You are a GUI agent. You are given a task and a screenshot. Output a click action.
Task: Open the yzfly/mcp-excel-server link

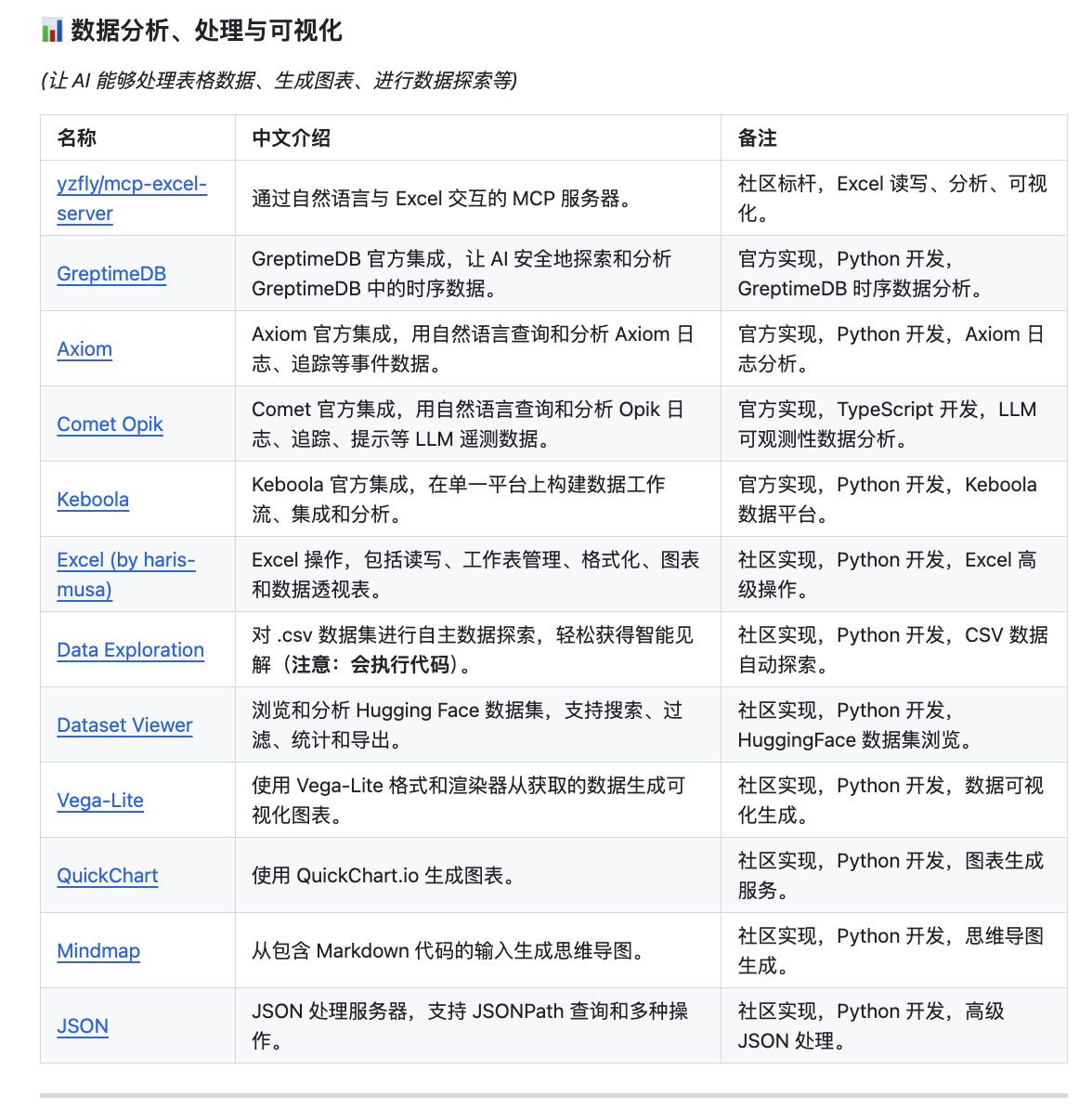(x=132, y=198)
